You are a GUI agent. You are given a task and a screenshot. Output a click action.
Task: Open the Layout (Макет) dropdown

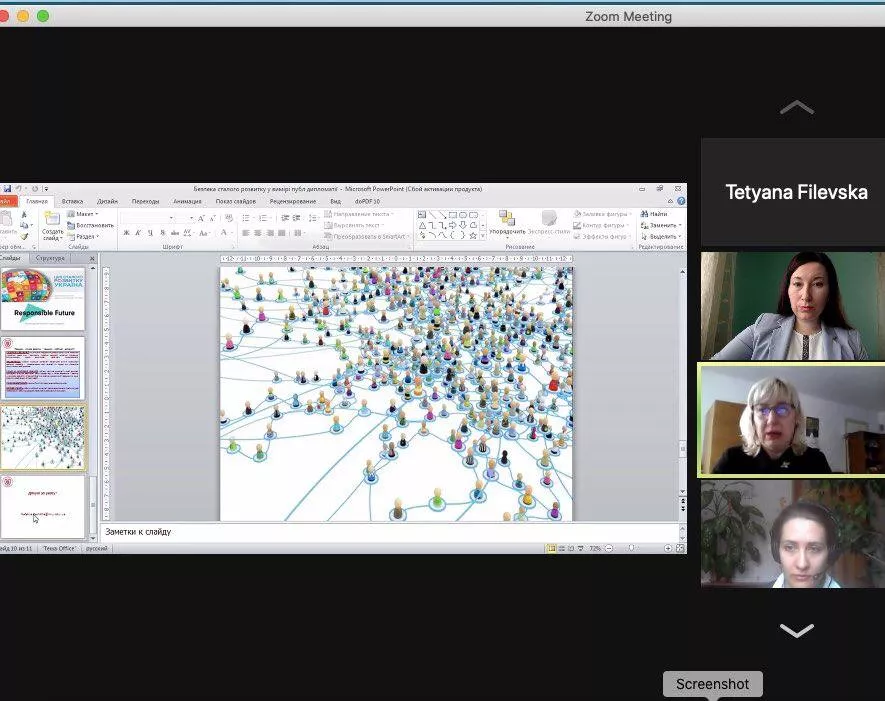pos(84,214)
